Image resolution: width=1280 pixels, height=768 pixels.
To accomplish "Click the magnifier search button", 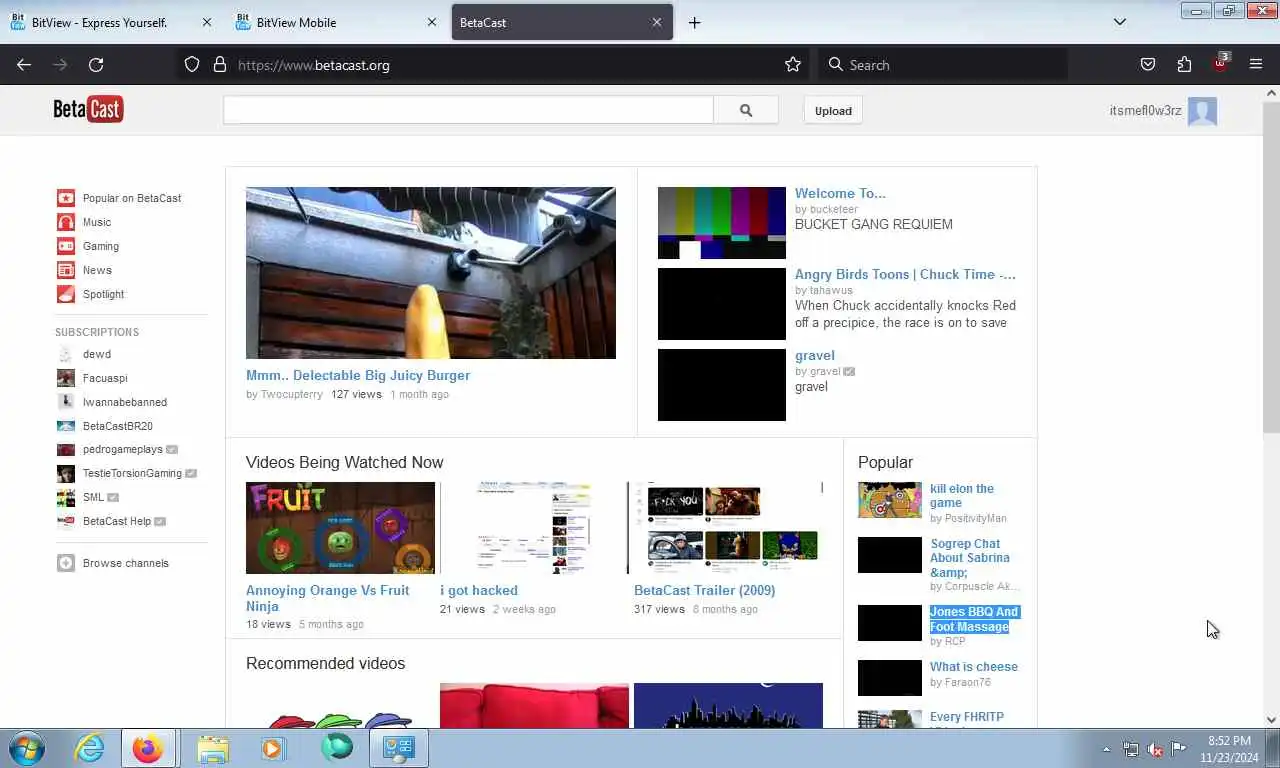I will point(746,111).
